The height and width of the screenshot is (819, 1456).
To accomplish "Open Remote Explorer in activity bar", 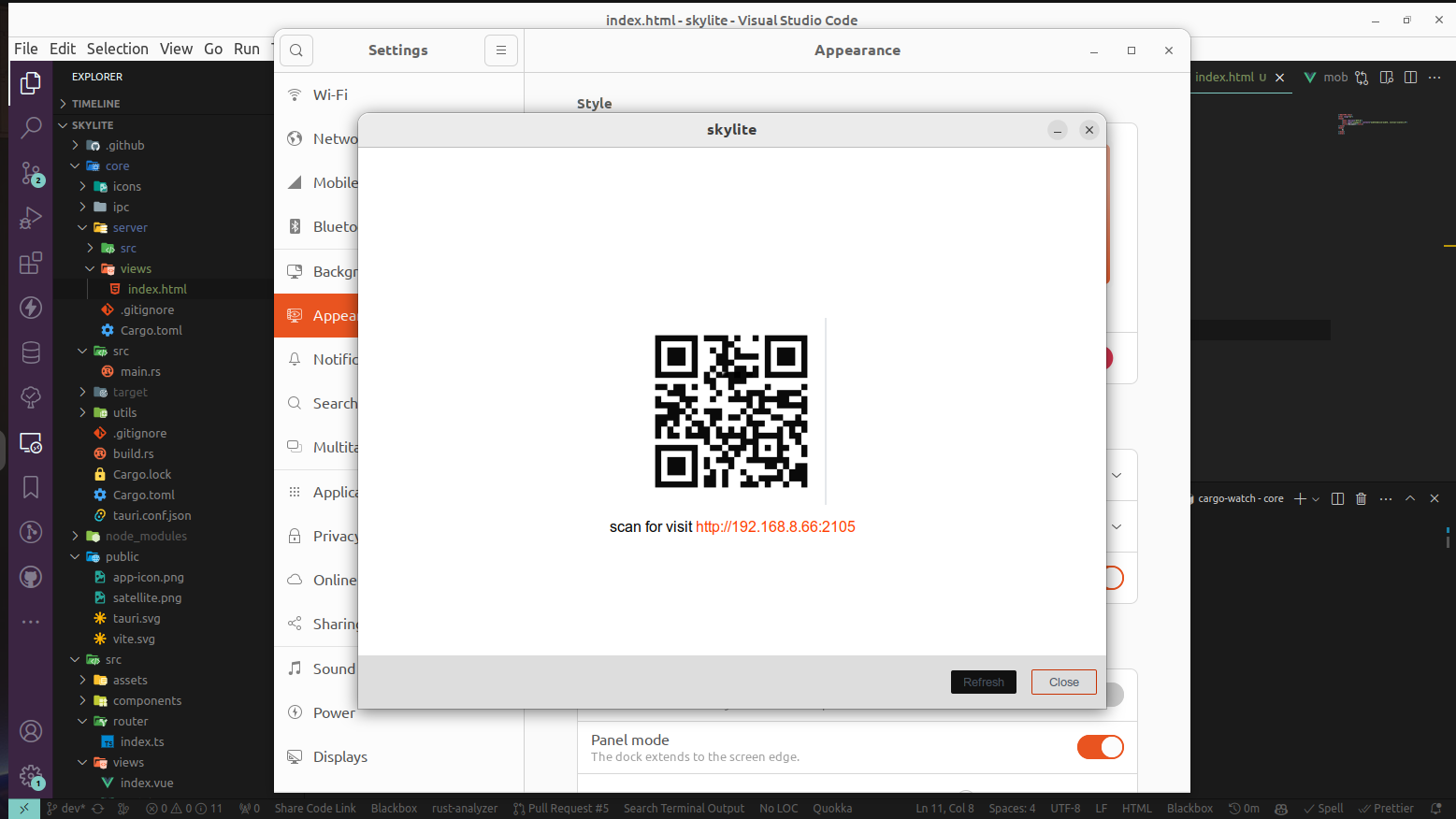I will coord(31,442).
